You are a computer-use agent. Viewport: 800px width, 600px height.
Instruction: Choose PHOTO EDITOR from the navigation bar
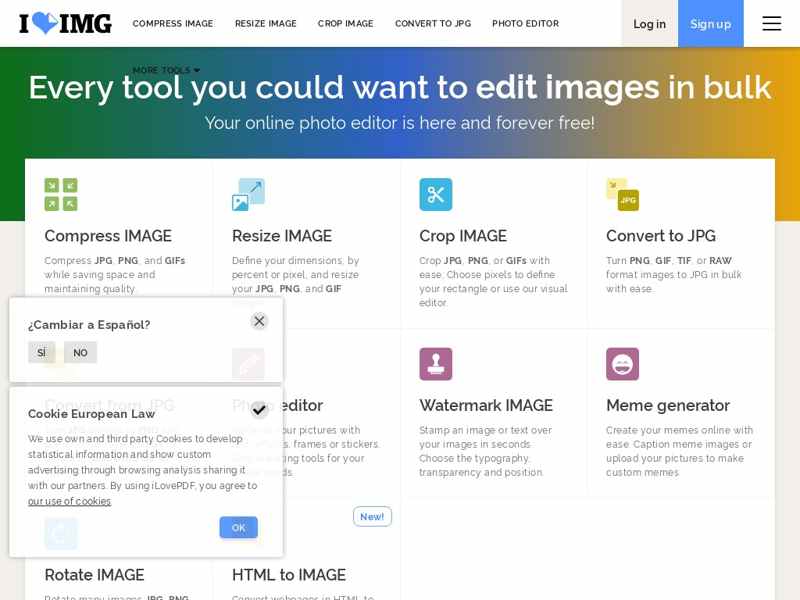pos(525,24)
